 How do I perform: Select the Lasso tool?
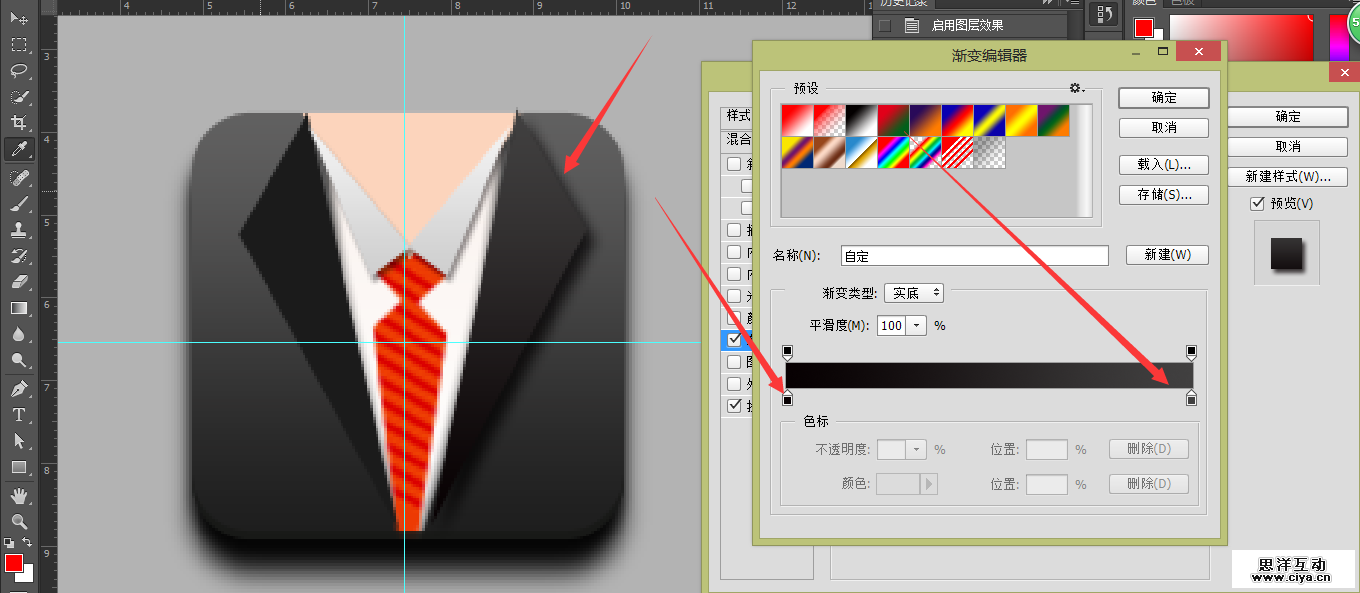[x=19, y=71]
